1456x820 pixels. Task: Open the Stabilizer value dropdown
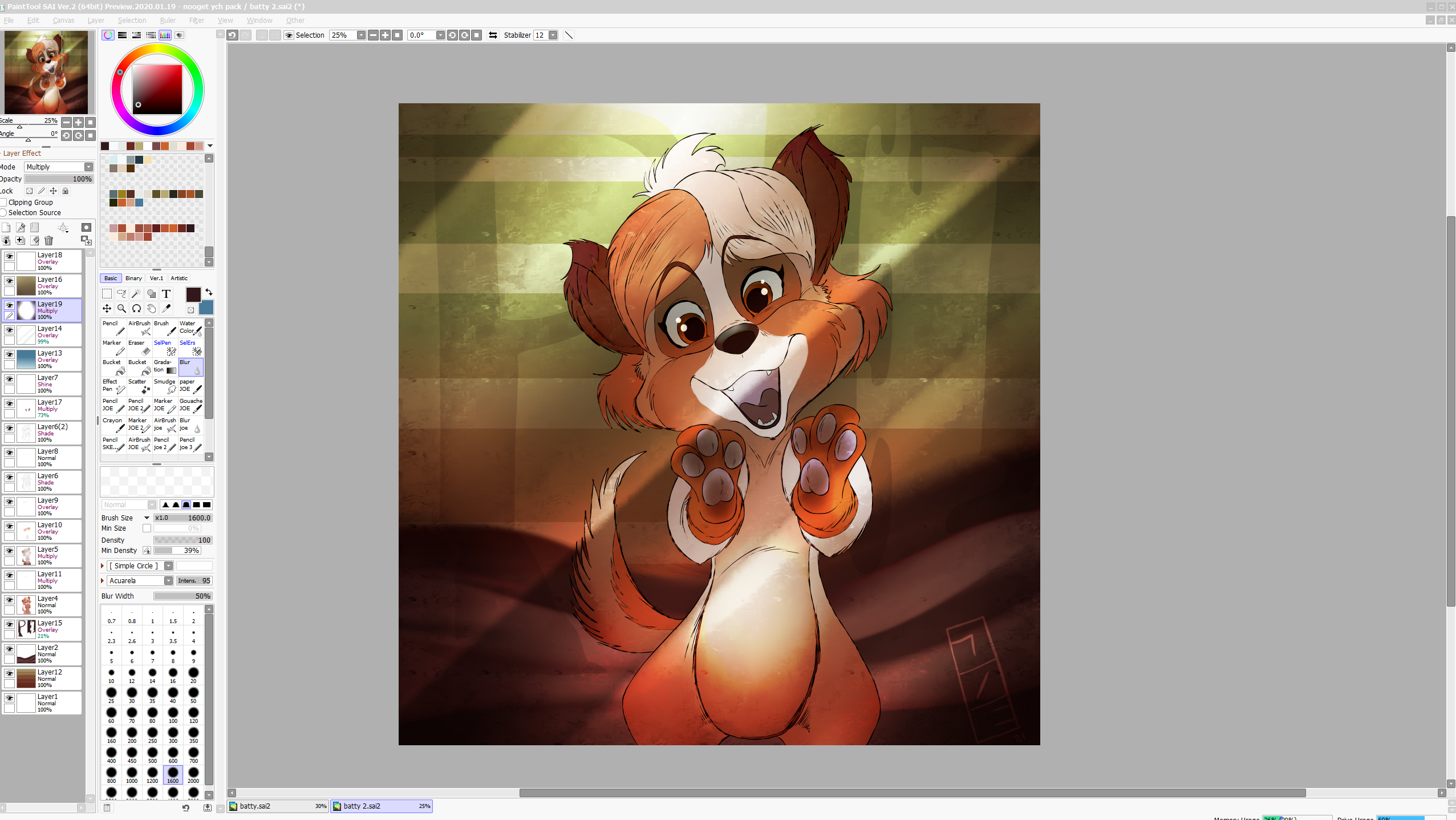[x=553, y=35]
